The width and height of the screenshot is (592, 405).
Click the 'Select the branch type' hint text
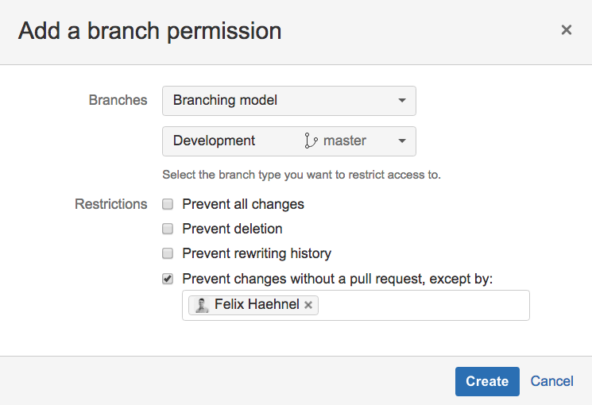pyautogui.click(x=301, y=175)
